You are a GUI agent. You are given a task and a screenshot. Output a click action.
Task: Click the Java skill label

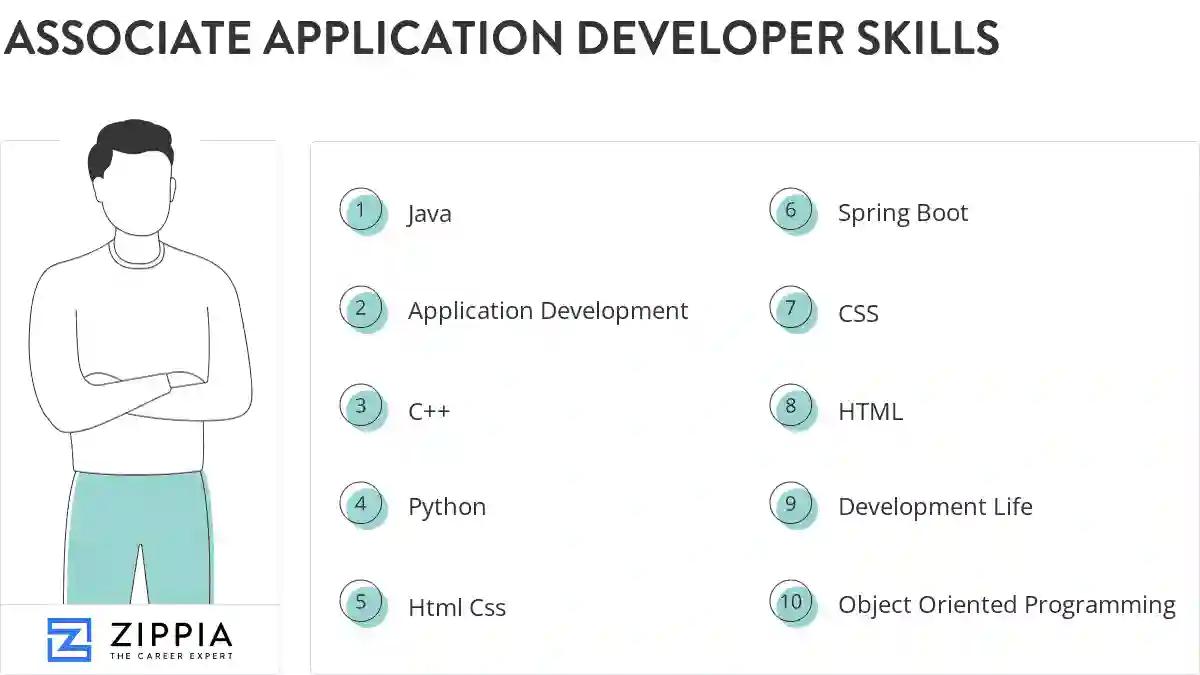[429, 214]
